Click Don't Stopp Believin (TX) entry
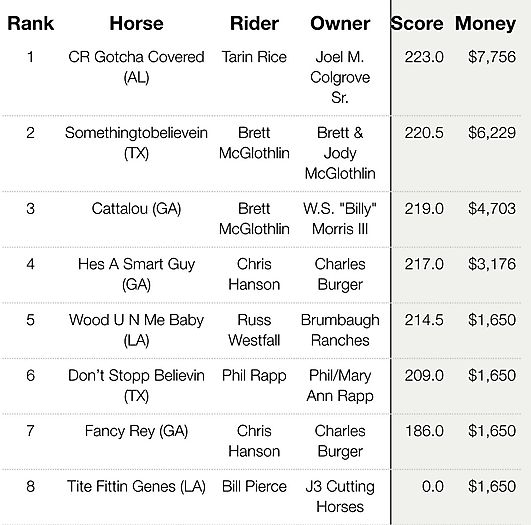The height and width of the screenshot is (525, 531). 136,385
